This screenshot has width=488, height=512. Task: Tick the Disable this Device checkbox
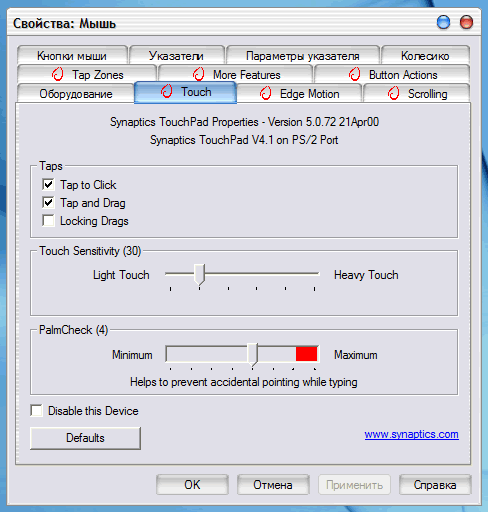36,410
